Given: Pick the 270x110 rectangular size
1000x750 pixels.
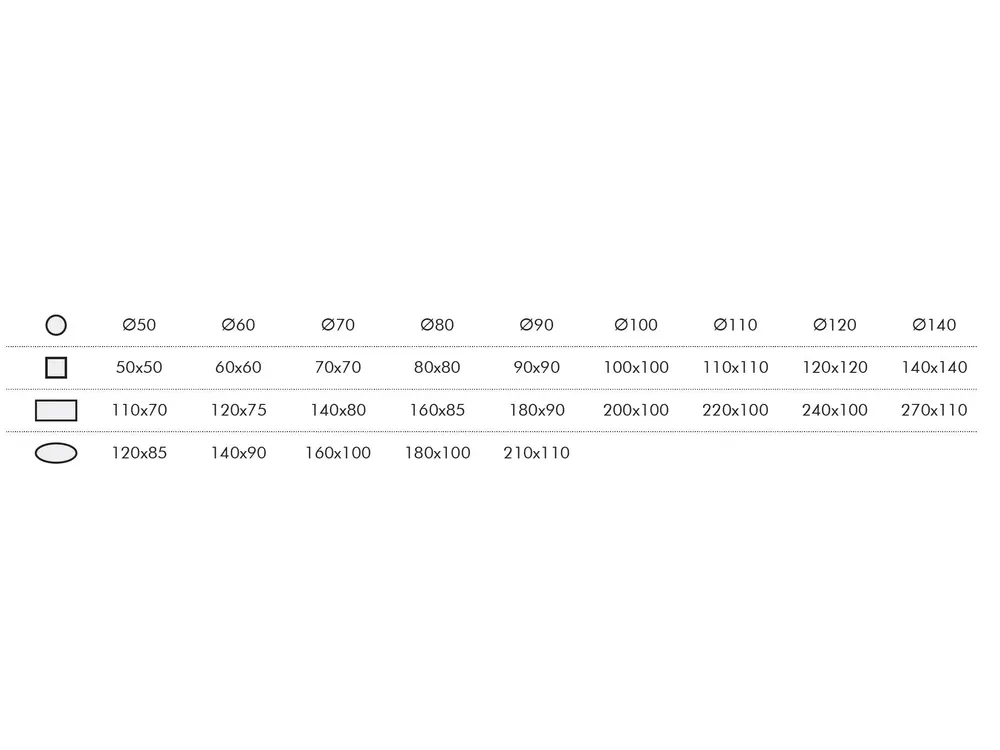Looking at the screenshot, I should click(934, 410).
